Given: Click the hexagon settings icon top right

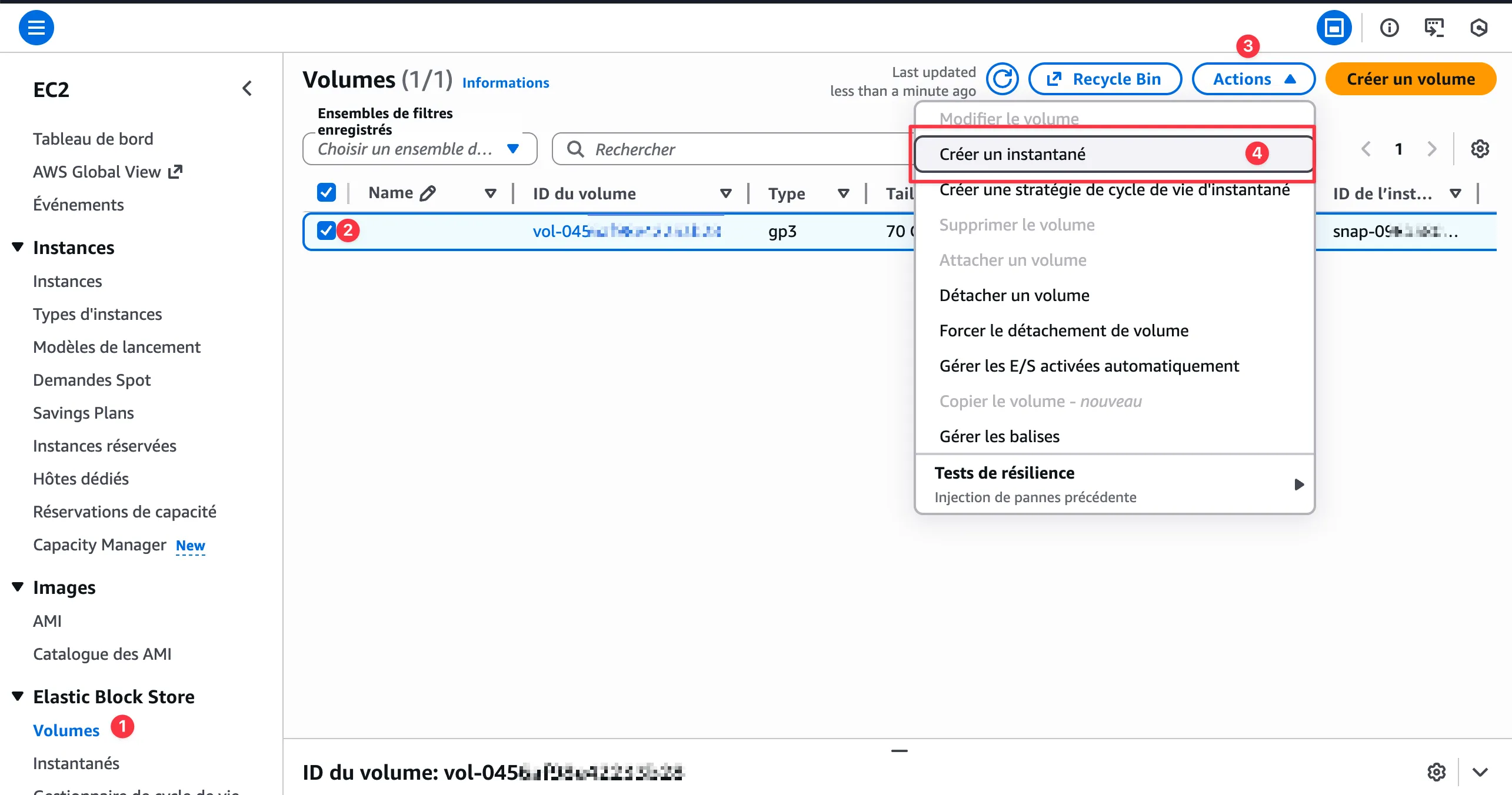Looking at the screenshot, I should [1478, 28].
